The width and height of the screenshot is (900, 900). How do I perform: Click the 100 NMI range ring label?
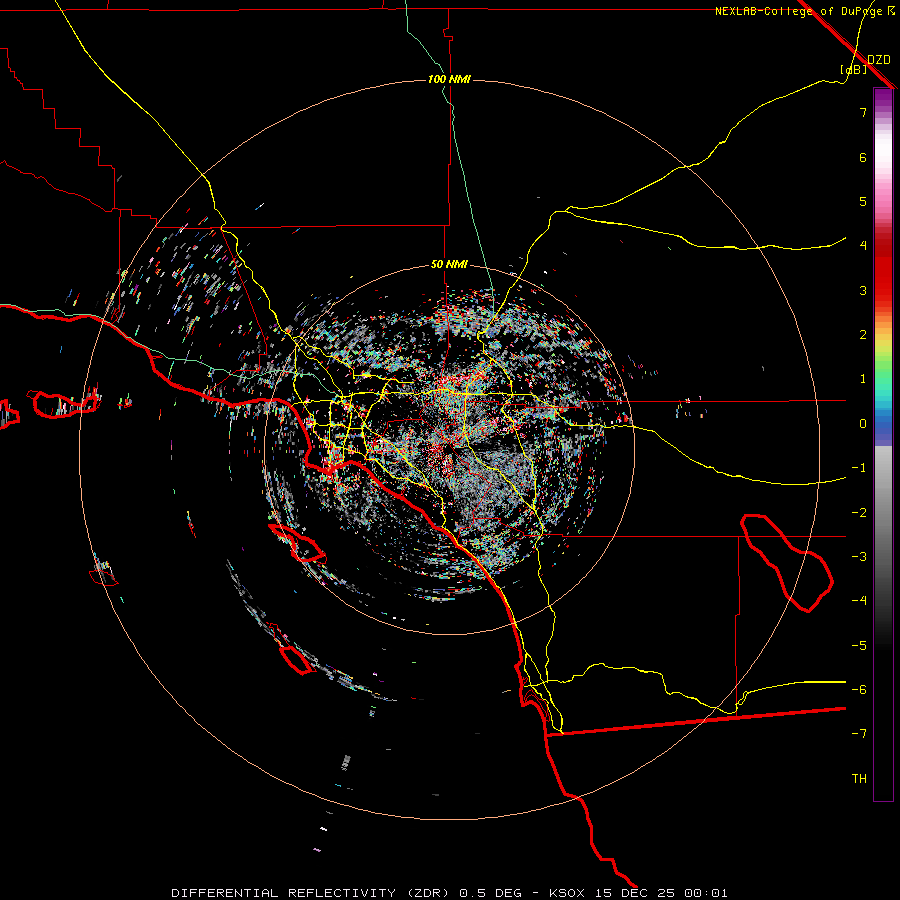[x=449, y=79]
